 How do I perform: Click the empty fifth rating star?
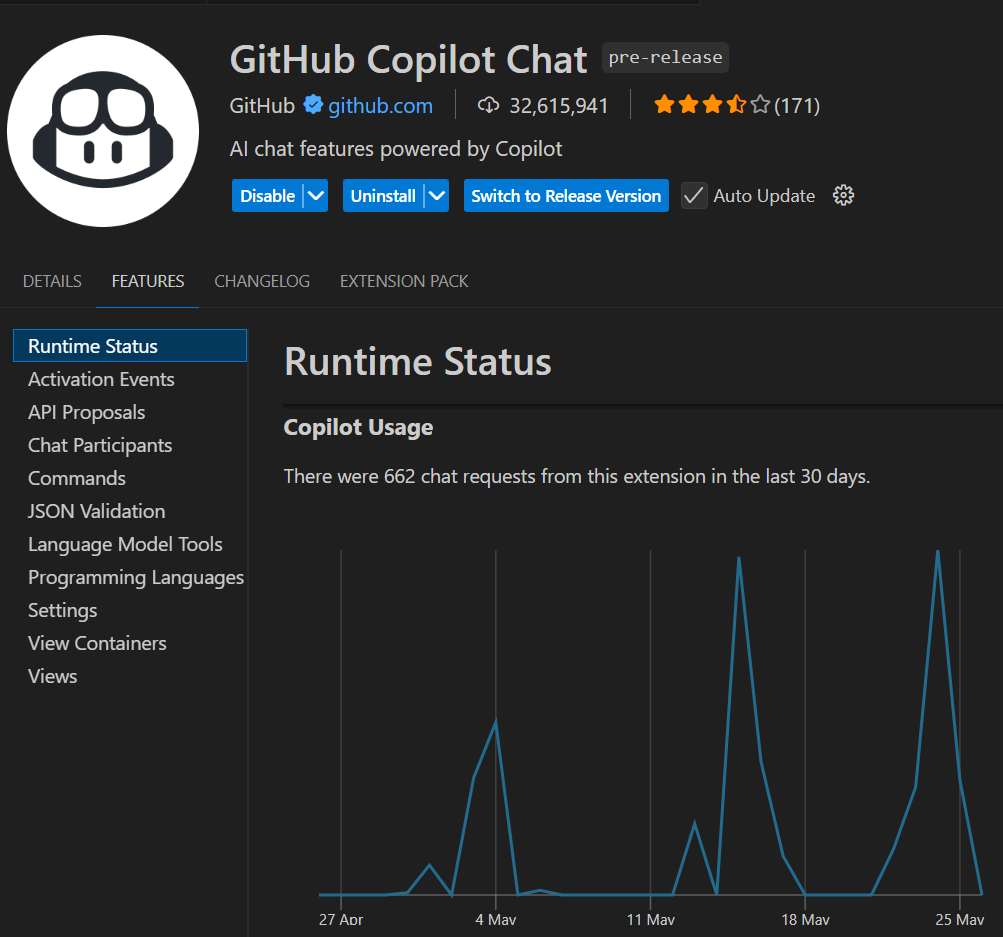point(760,103)
